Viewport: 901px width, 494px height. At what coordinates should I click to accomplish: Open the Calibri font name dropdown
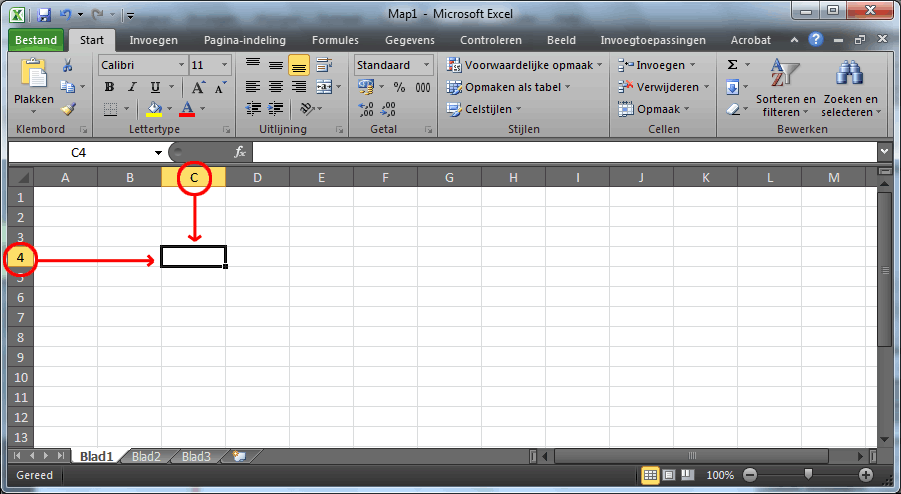coord(181,65)
